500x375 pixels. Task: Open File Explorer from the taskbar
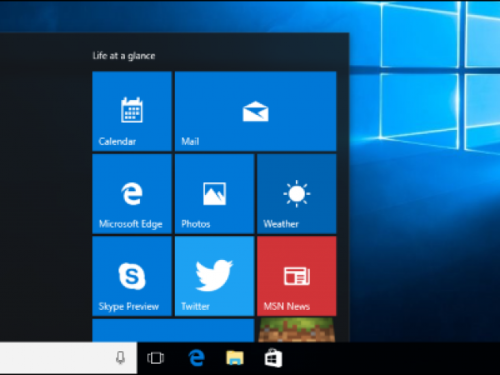235,358
